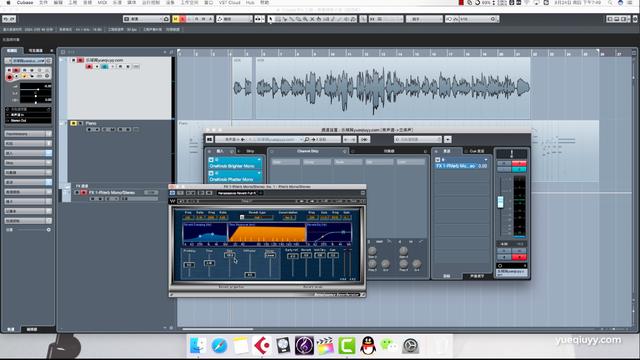Click the red solo button on channel fader strip
The width and height of the screenshot is (640, 360).
pos(519,164)
